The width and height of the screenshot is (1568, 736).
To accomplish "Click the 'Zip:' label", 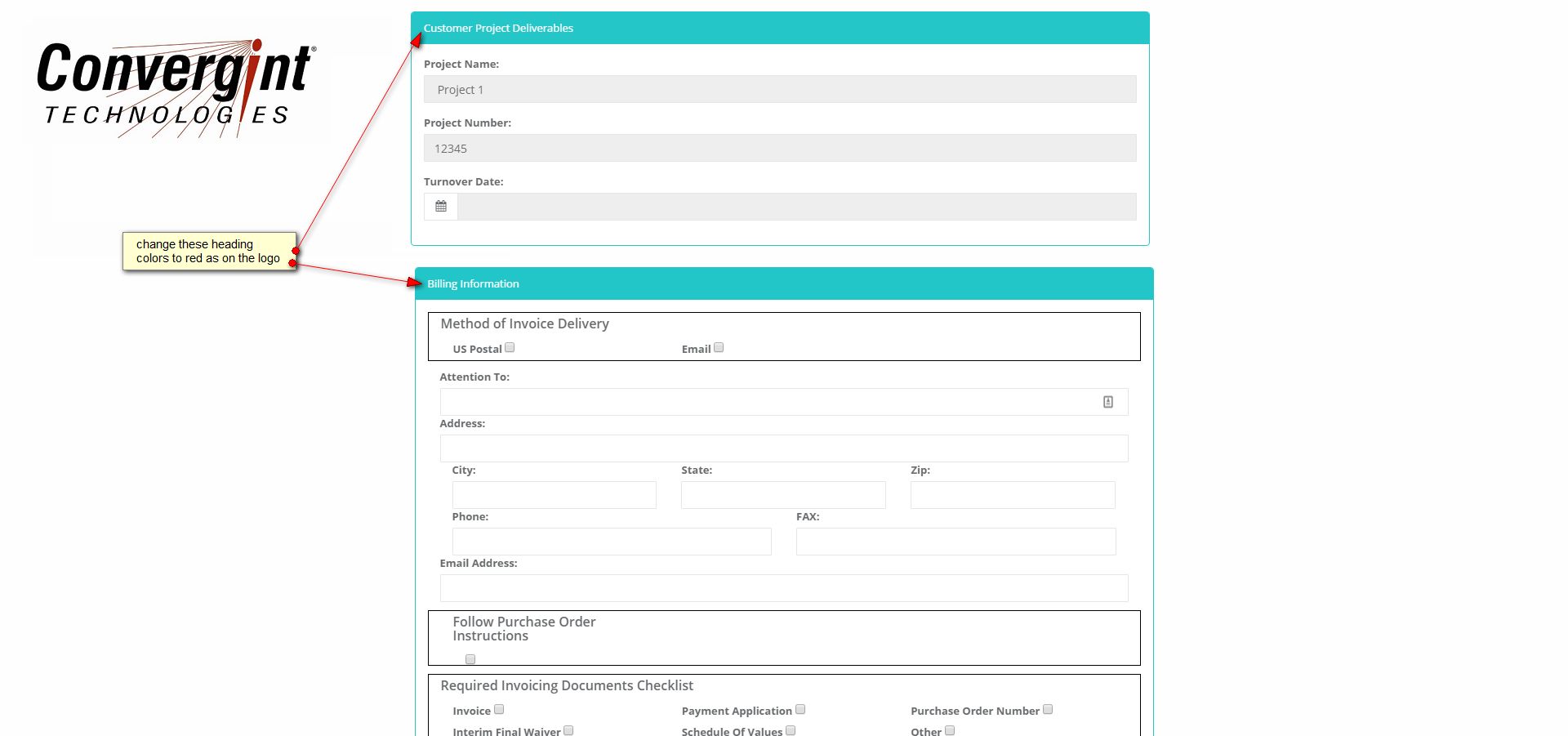I will pyautogui.click(x=920, y=470).
